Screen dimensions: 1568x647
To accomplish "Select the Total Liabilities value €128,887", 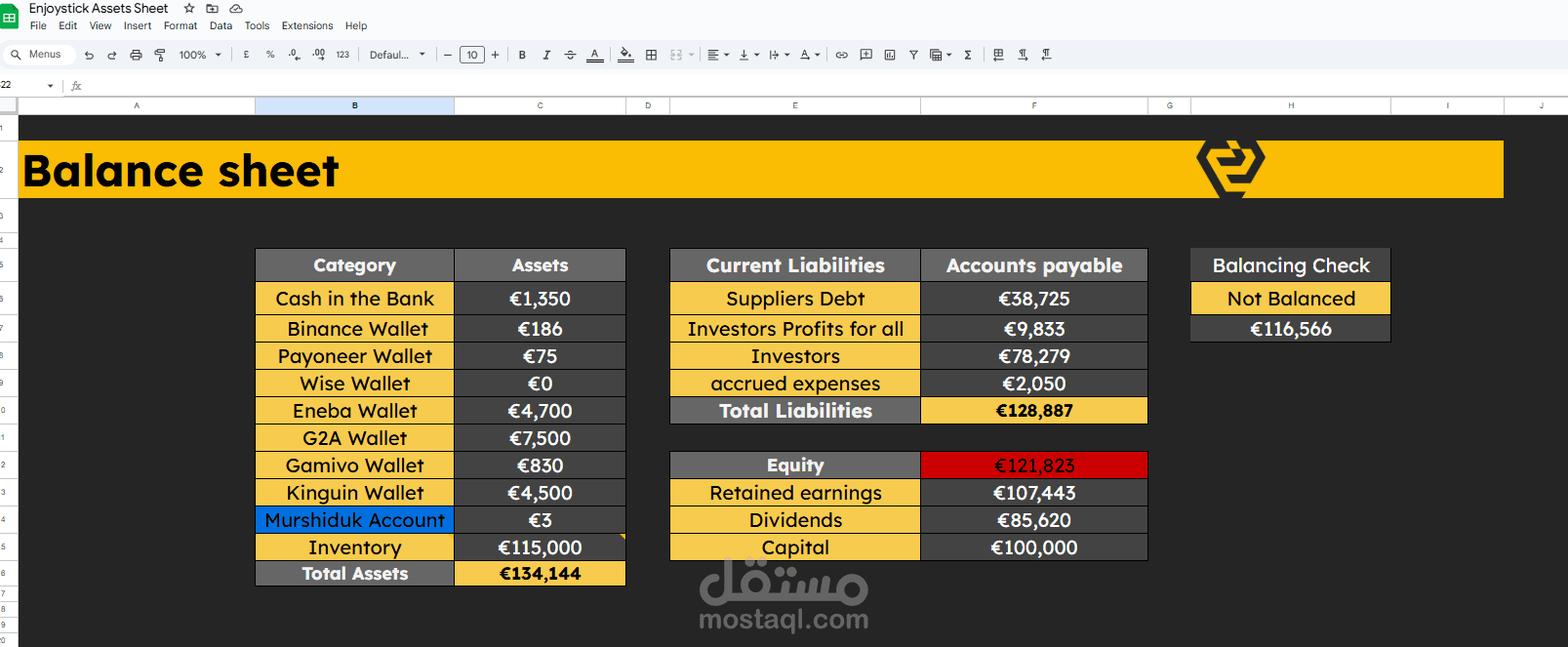I will click(1034, 411).
